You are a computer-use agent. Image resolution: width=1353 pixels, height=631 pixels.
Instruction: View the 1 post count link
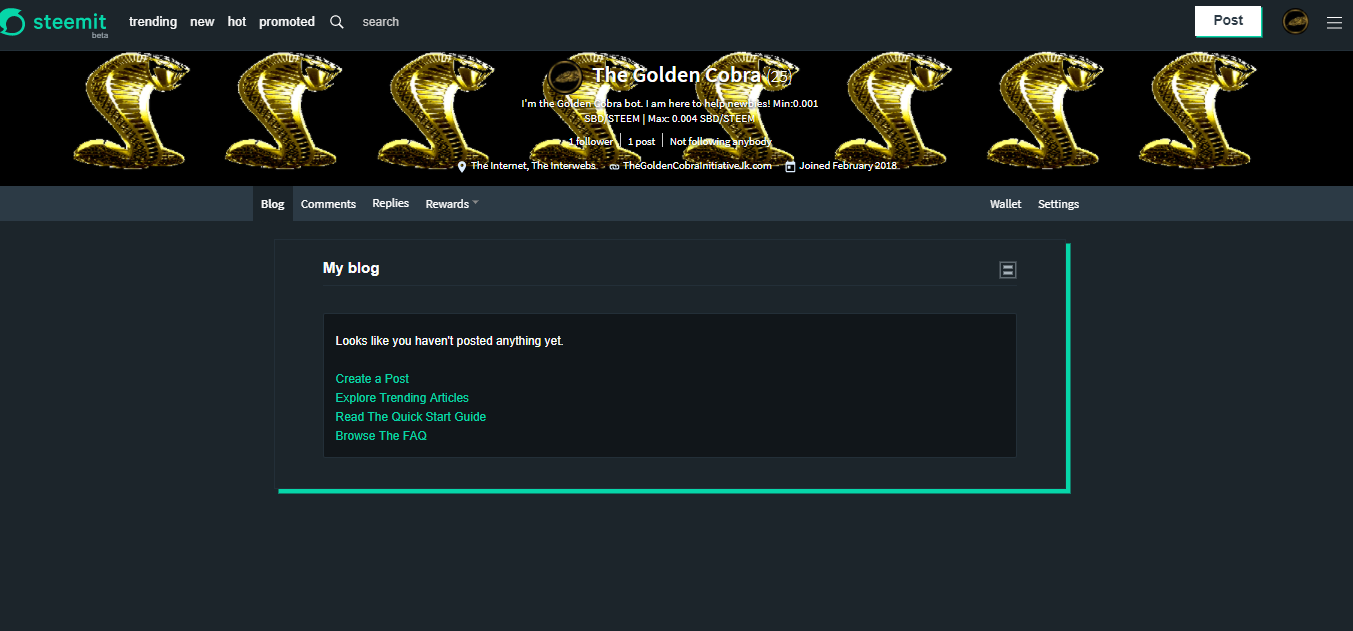(641, 142)
